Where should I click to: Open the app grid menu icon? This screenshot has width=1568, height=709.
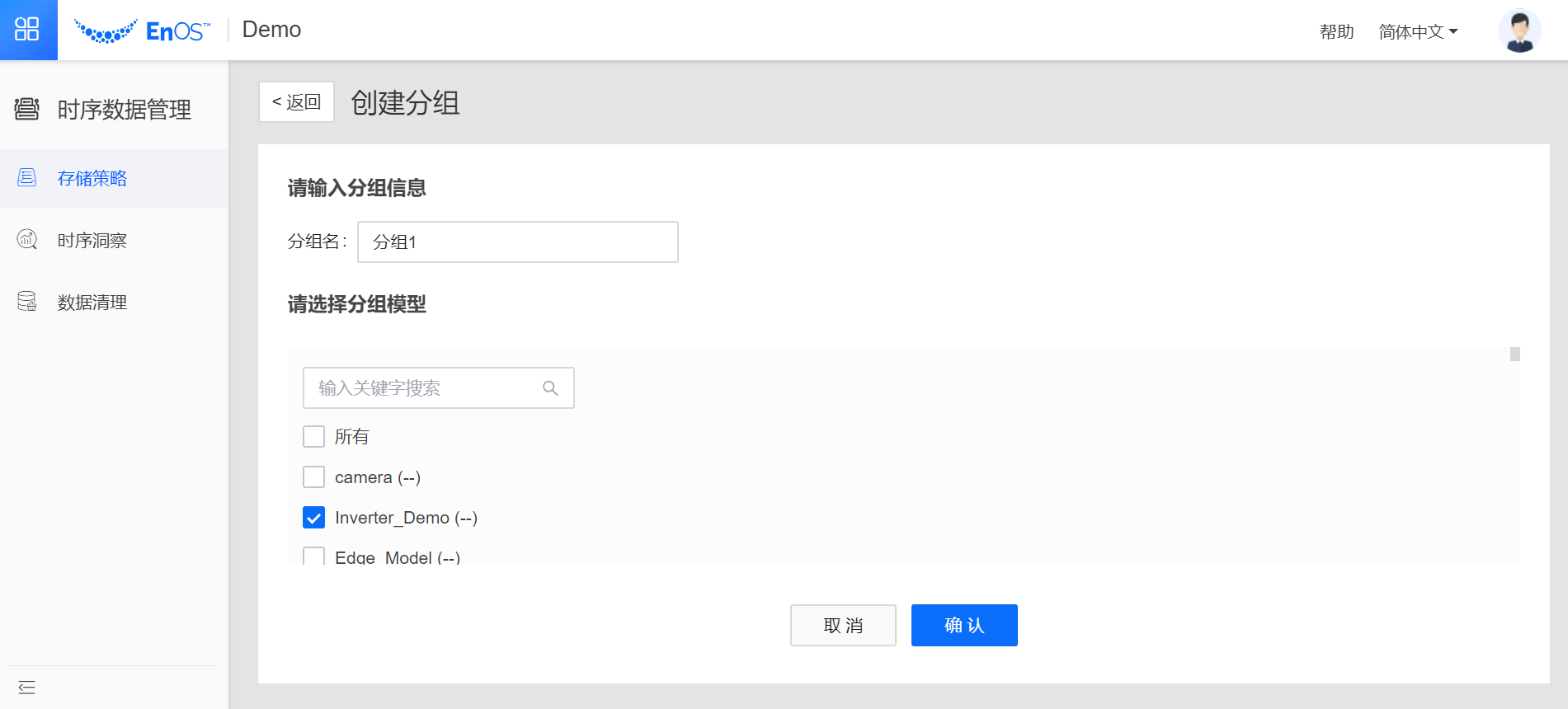point(27,30)
